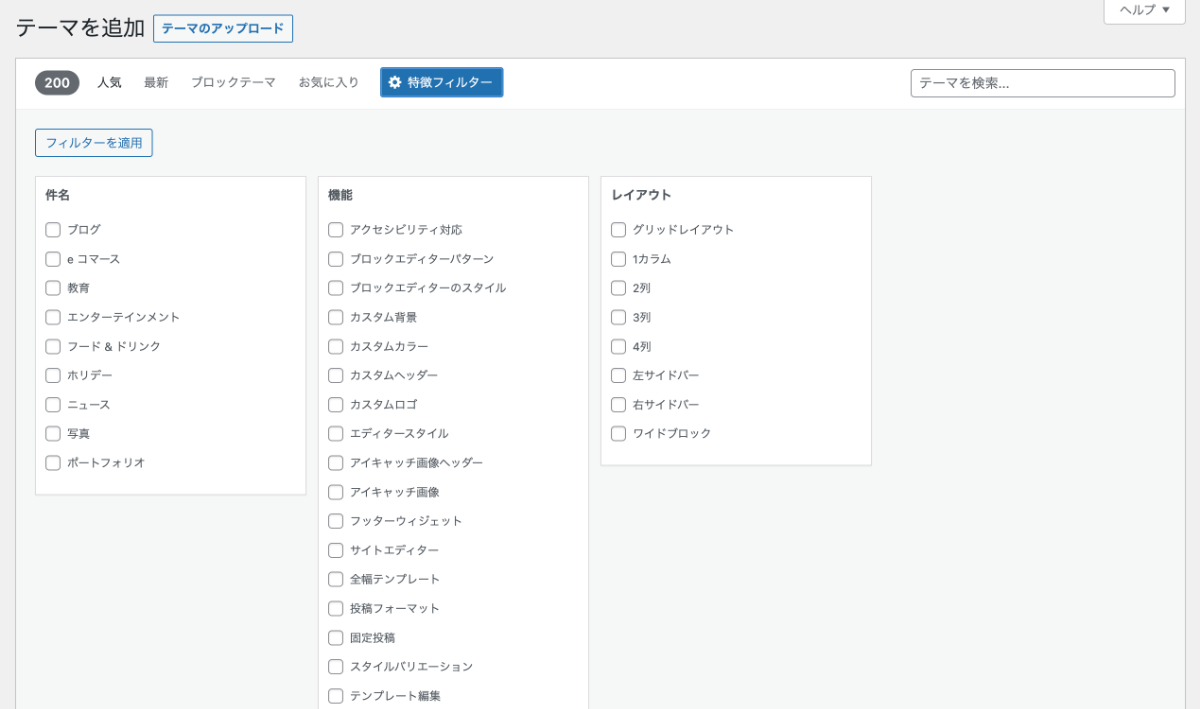
Task: Check the ブログ checkbox
Action: pos(54,230)
